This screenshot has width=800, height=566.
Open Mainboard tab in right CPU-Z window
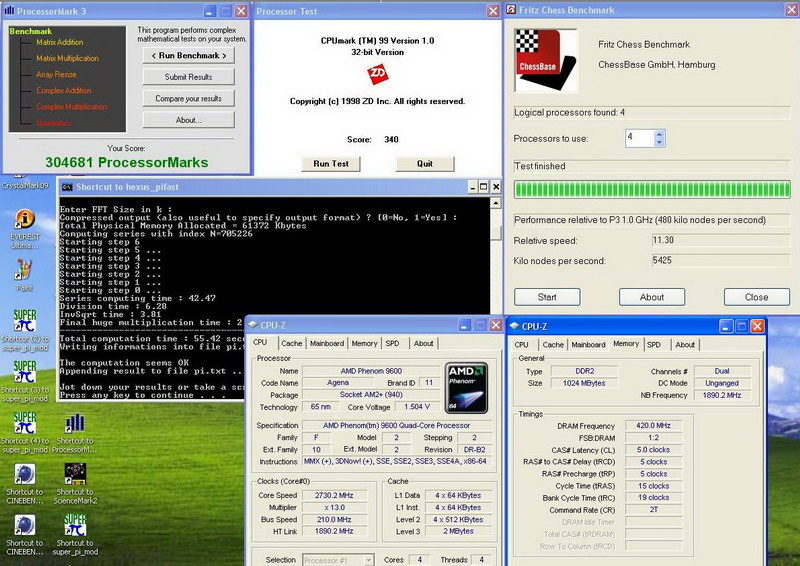click(588, 345)
